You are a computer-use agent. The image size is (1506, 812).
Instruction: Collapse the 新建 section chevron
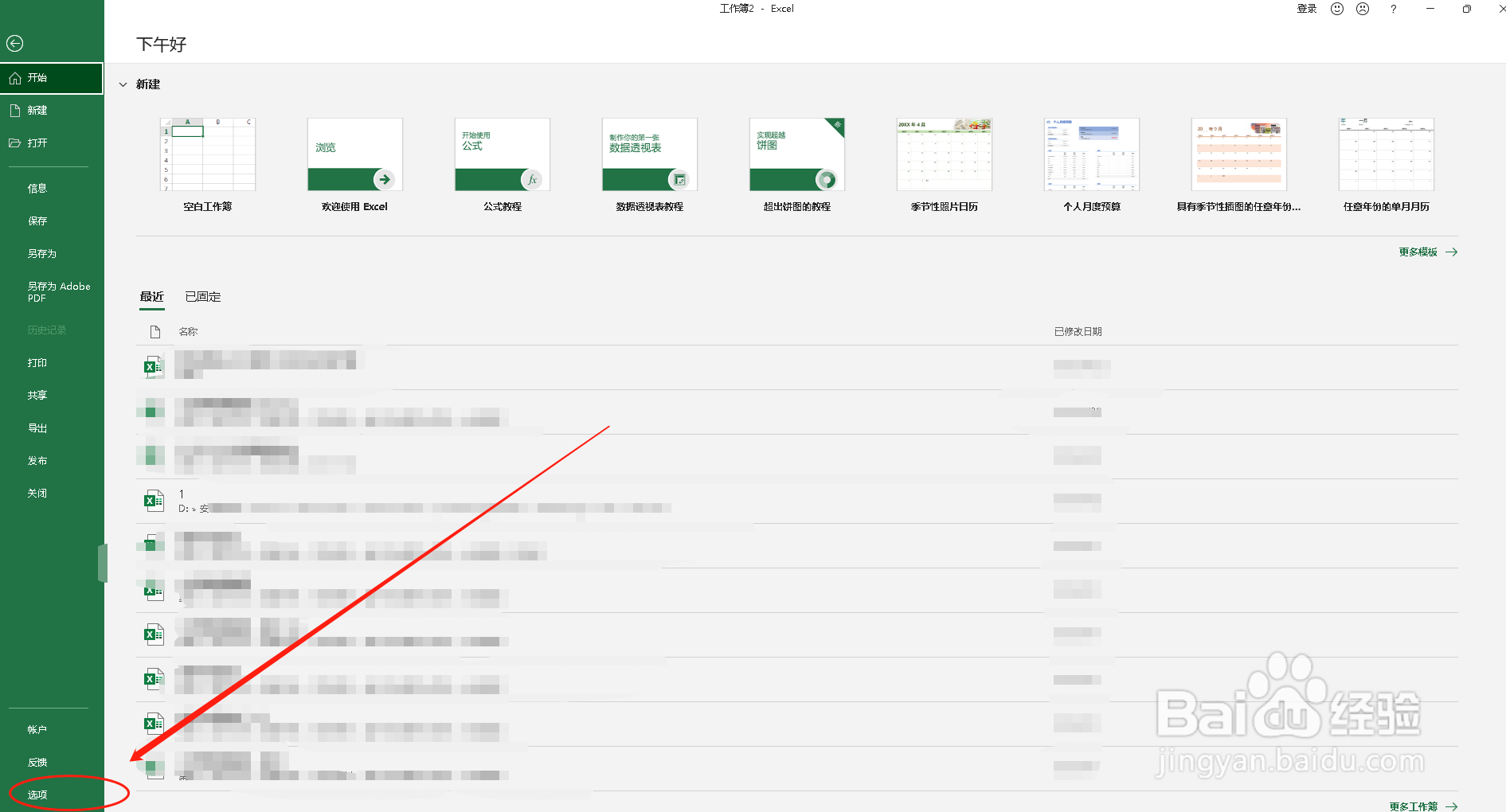coord(123,84)
